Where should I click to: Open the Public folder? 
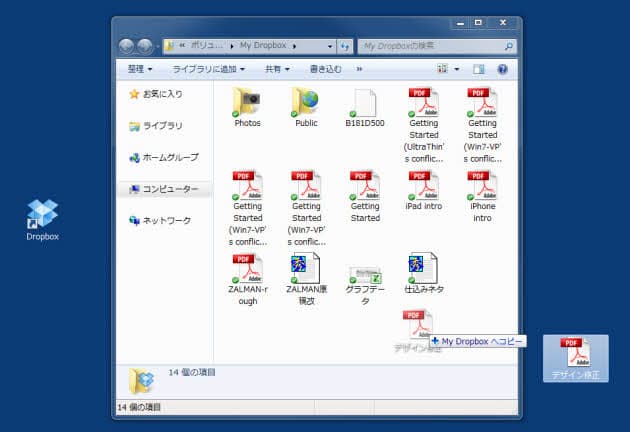click(306, 104)
